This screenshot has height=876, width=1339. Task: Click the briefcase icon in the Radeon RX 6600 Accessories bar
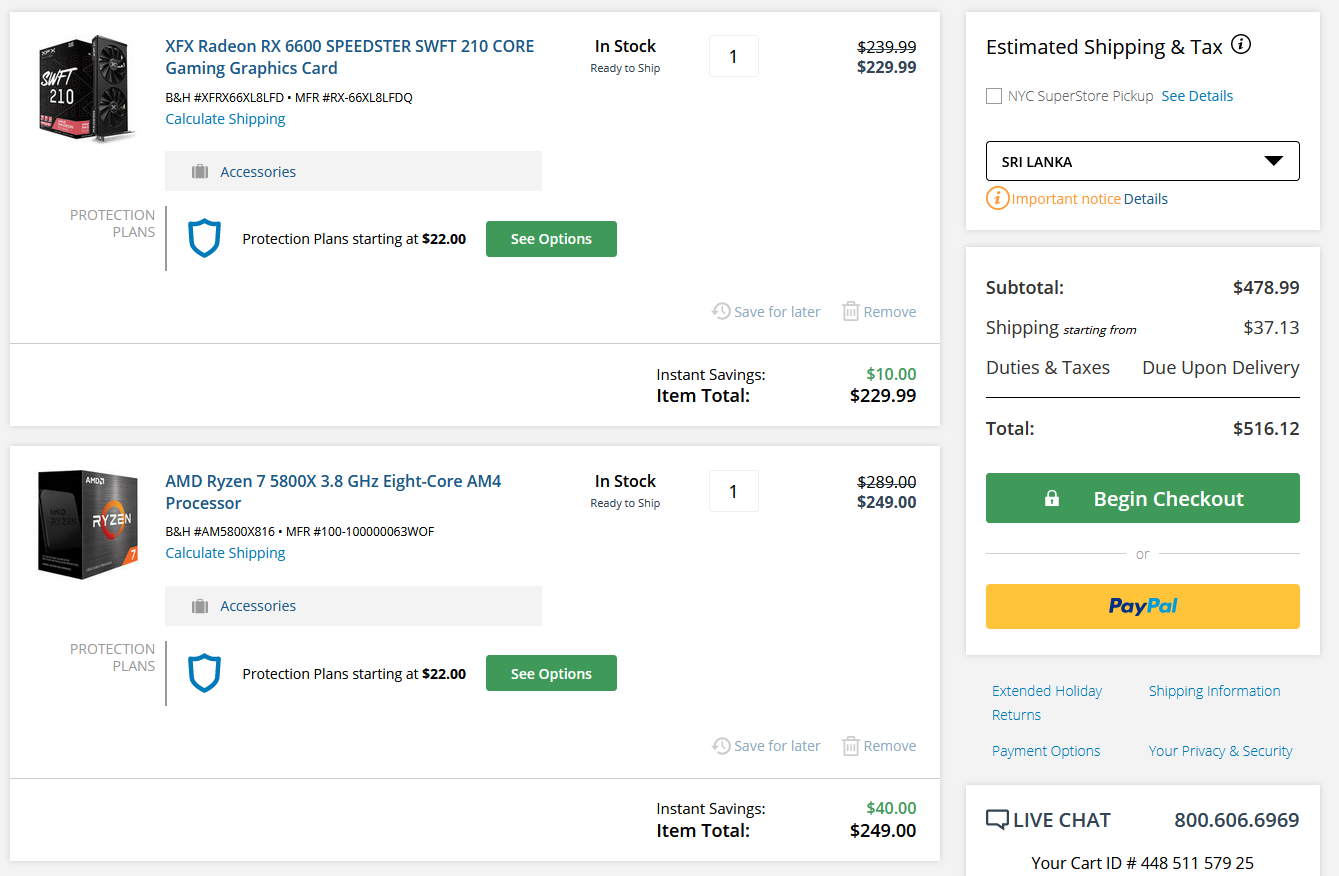[x=200, y=172]
